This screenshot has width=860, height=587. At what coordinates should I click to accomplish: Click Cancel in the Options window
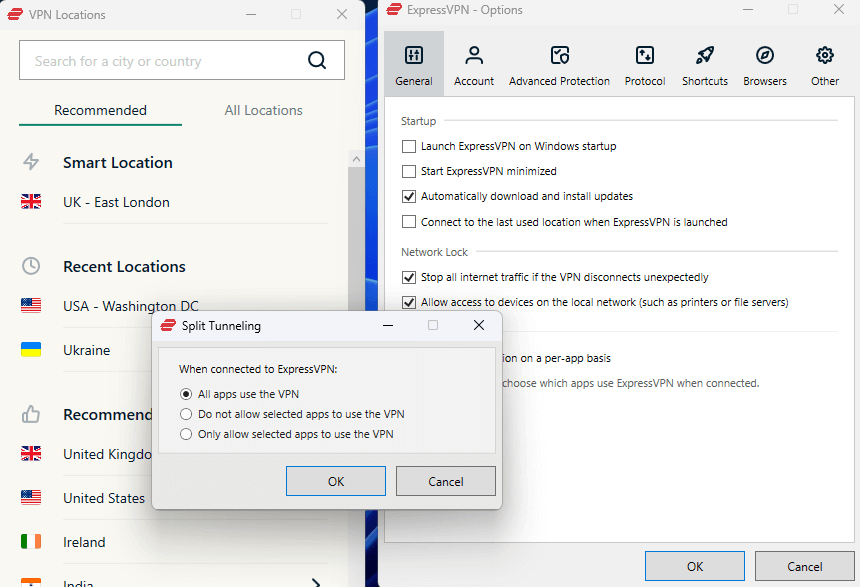pos(805,566)
